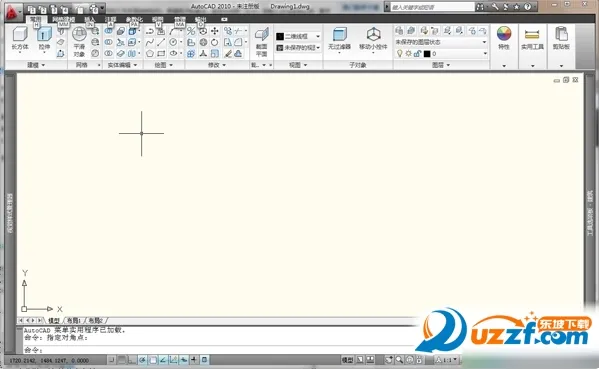Screen dimensions: 599x369
Task: Open Help with the question mark icon
Action: pyautogui.click(x=528, y=6)
